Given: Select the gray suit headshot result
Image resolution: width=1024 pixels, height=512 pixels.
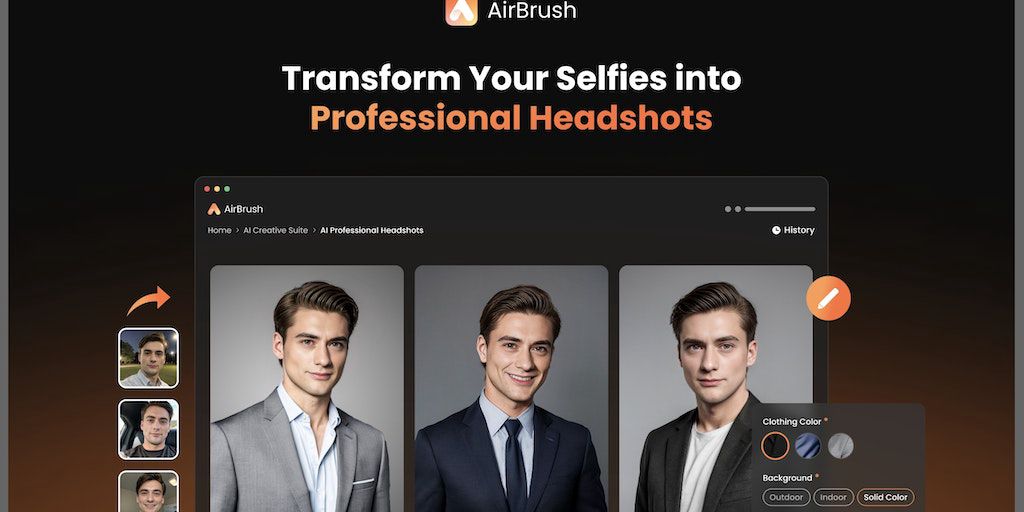Looking at the screenshot, I should click(x=307, y=389).
